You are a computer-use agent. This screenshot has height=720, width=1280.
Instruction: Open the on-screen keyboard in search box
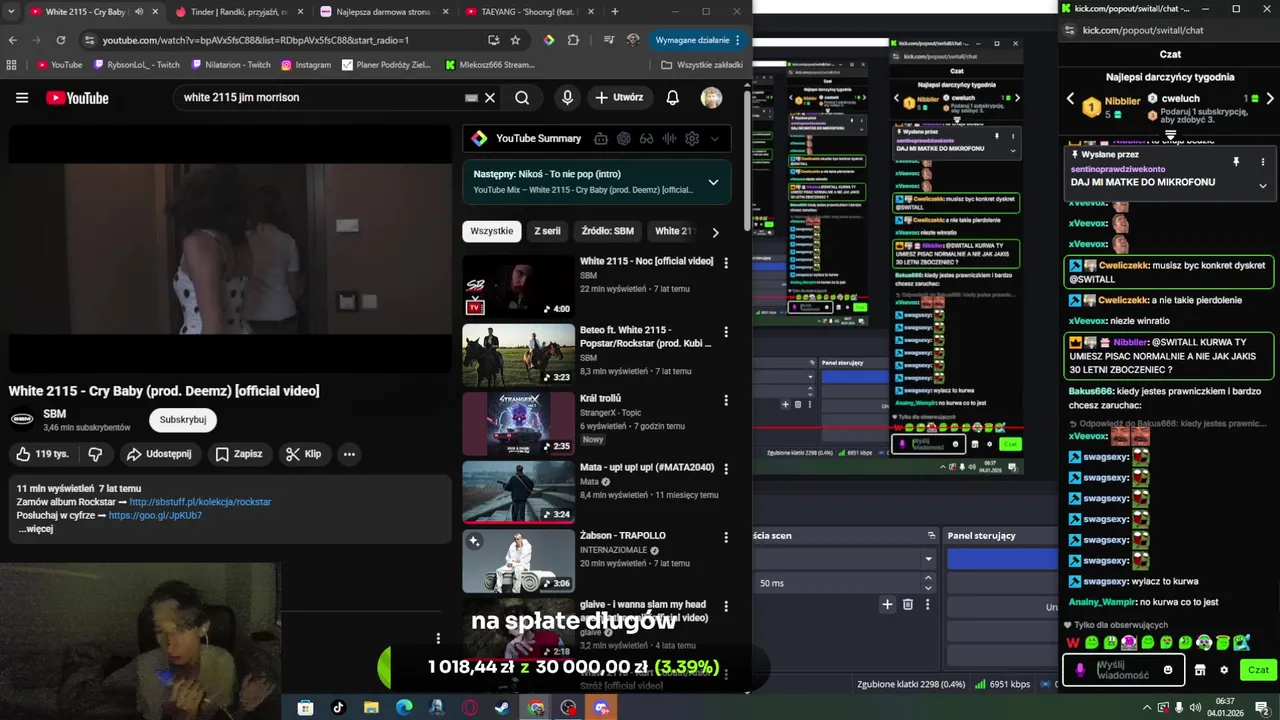click(x=471, y=98)
